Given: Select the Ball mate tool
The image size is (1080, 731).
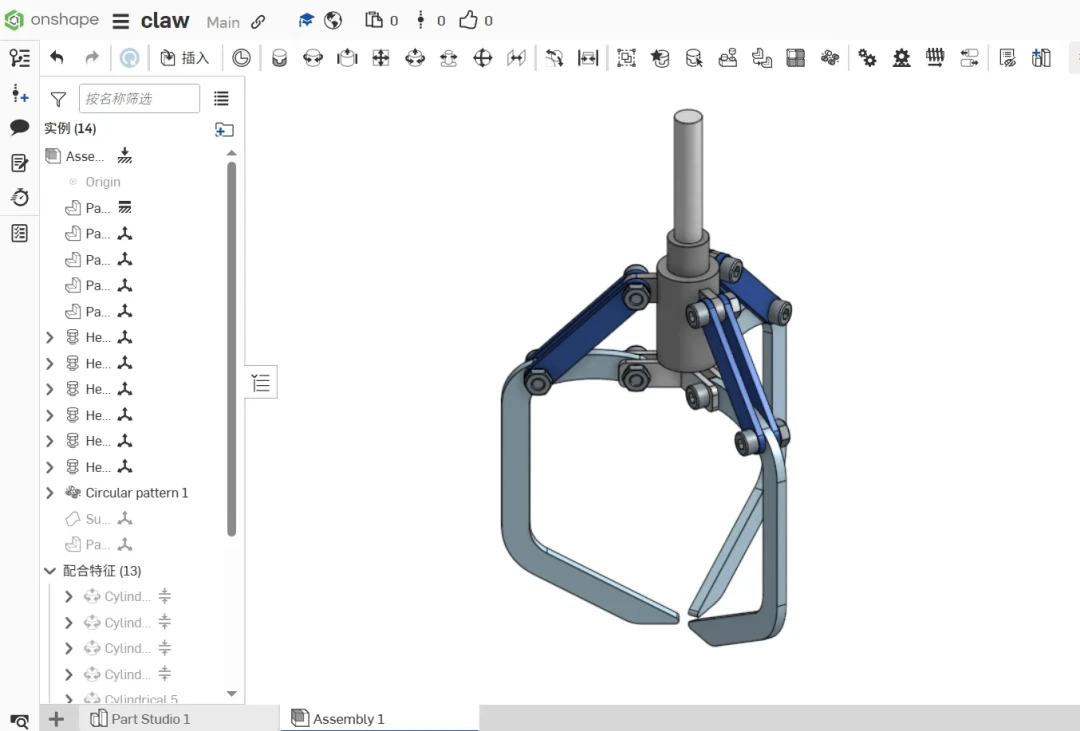Looking at the screenshot, I should click(x=483, y=58).
